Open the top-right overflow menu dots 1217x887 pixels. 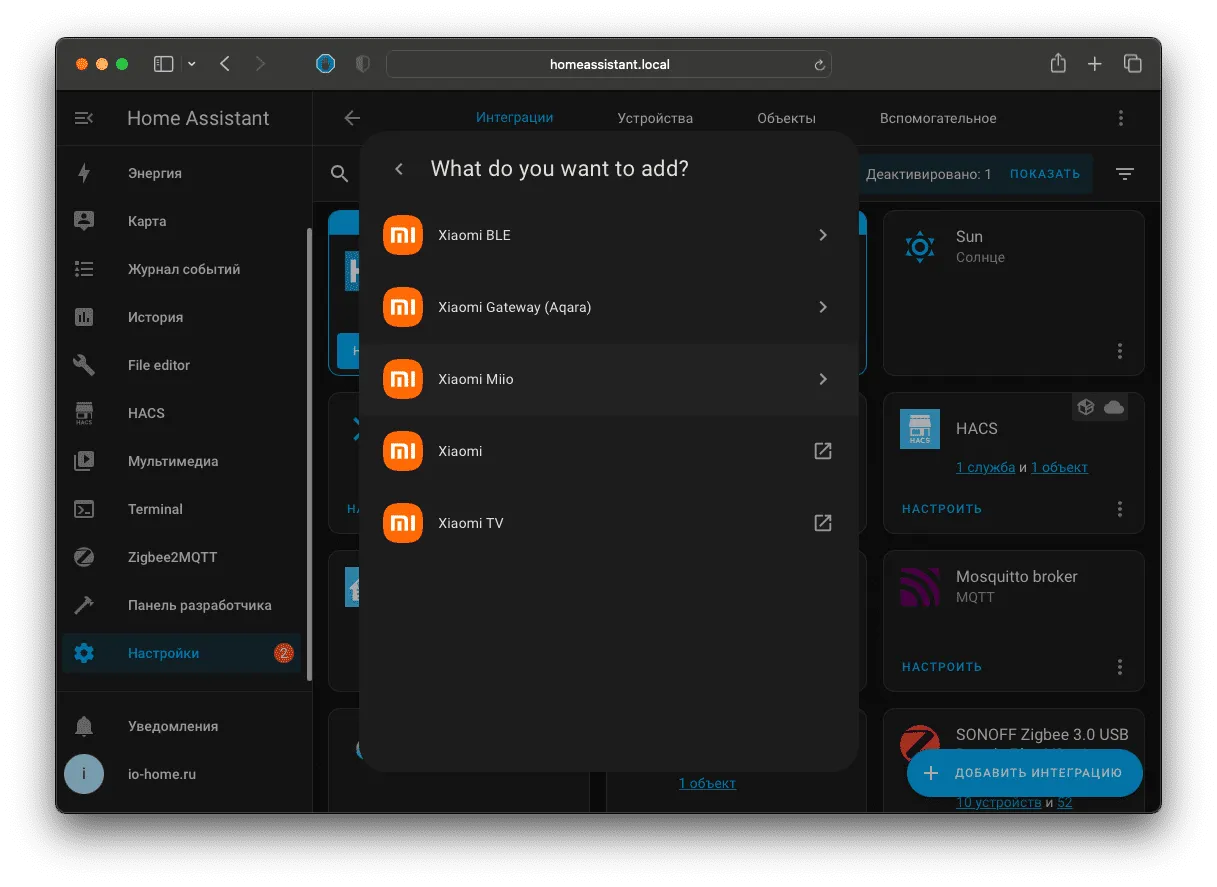click(x=1121, y=118)
